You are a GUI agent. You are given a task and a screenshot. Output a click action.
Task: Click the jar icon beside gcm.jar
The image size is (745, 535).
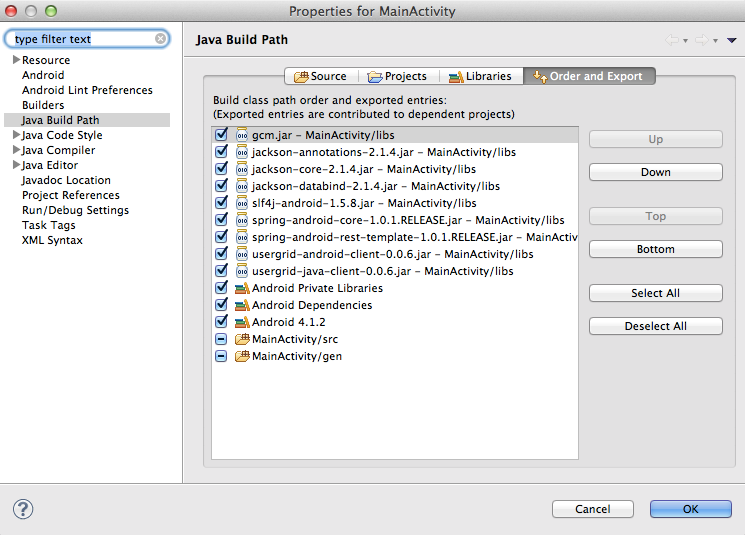(242, 135)
